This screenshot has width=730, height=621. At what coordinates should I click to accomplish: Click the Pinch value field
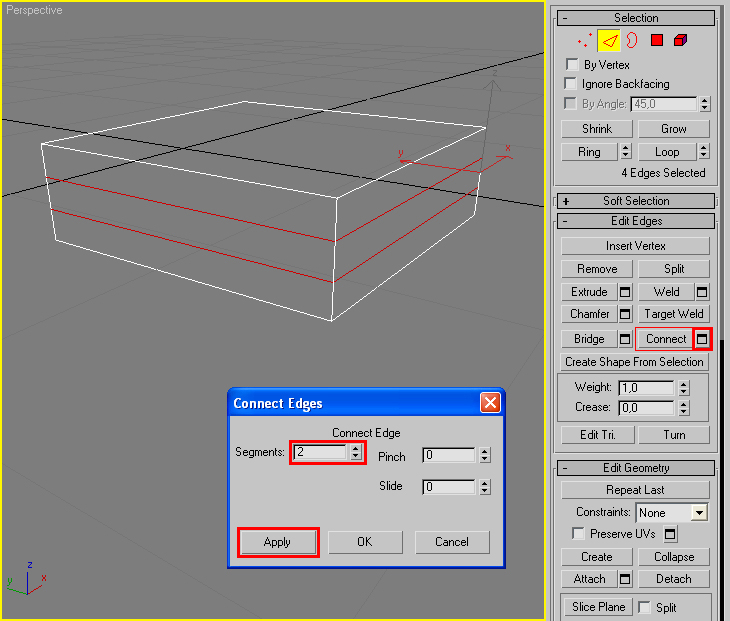(x=449, y=455)
